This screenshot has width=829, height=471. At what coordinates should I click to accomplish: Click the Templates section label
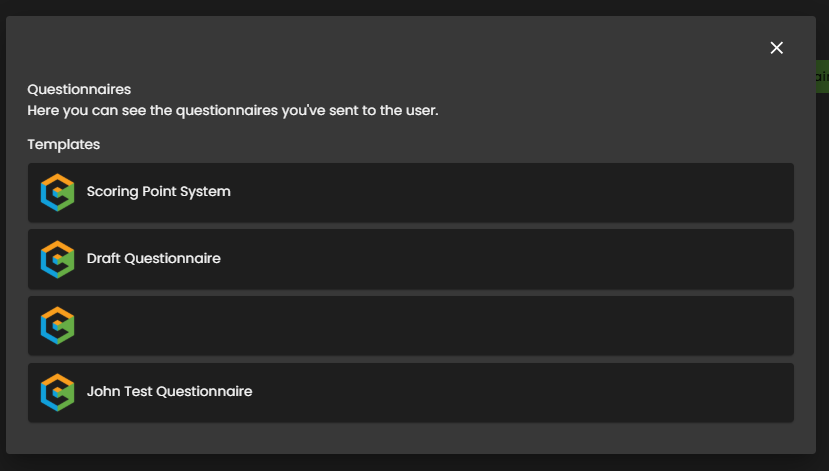tap(63, 144)
